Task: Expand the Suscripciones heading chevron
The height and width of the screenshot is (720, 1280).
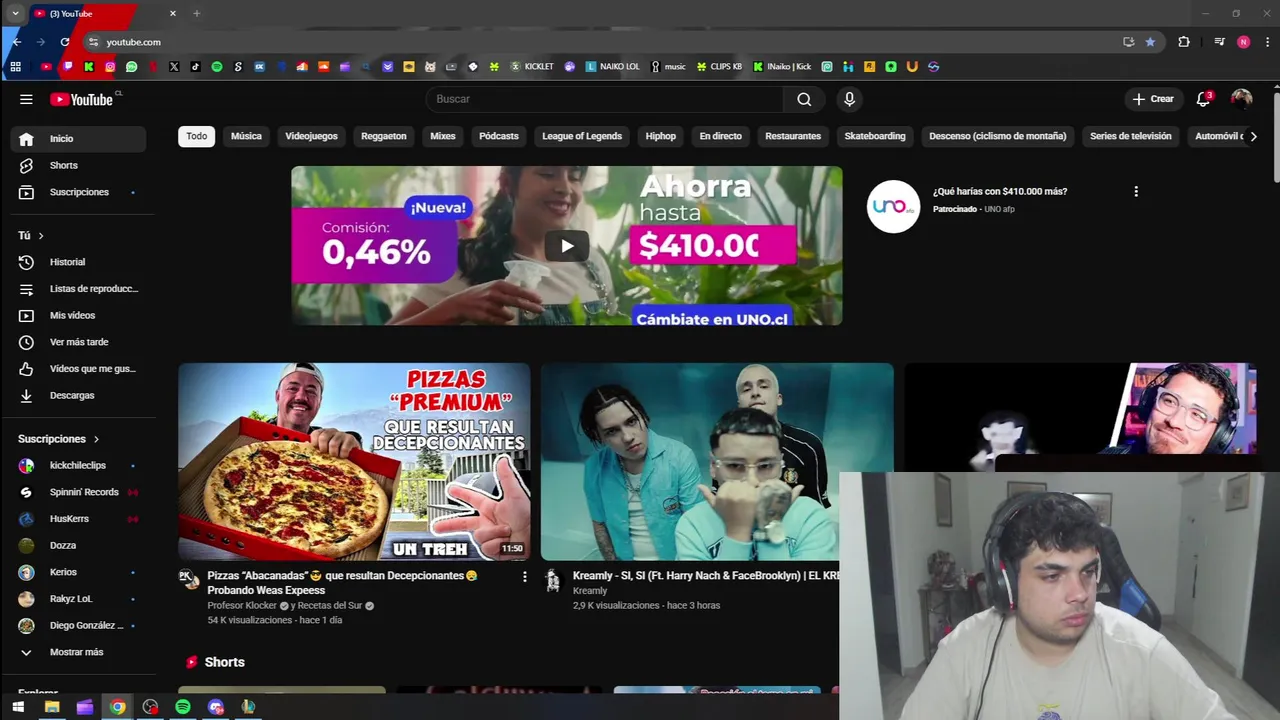Action: pyautogui.click(x=97, y=439)
